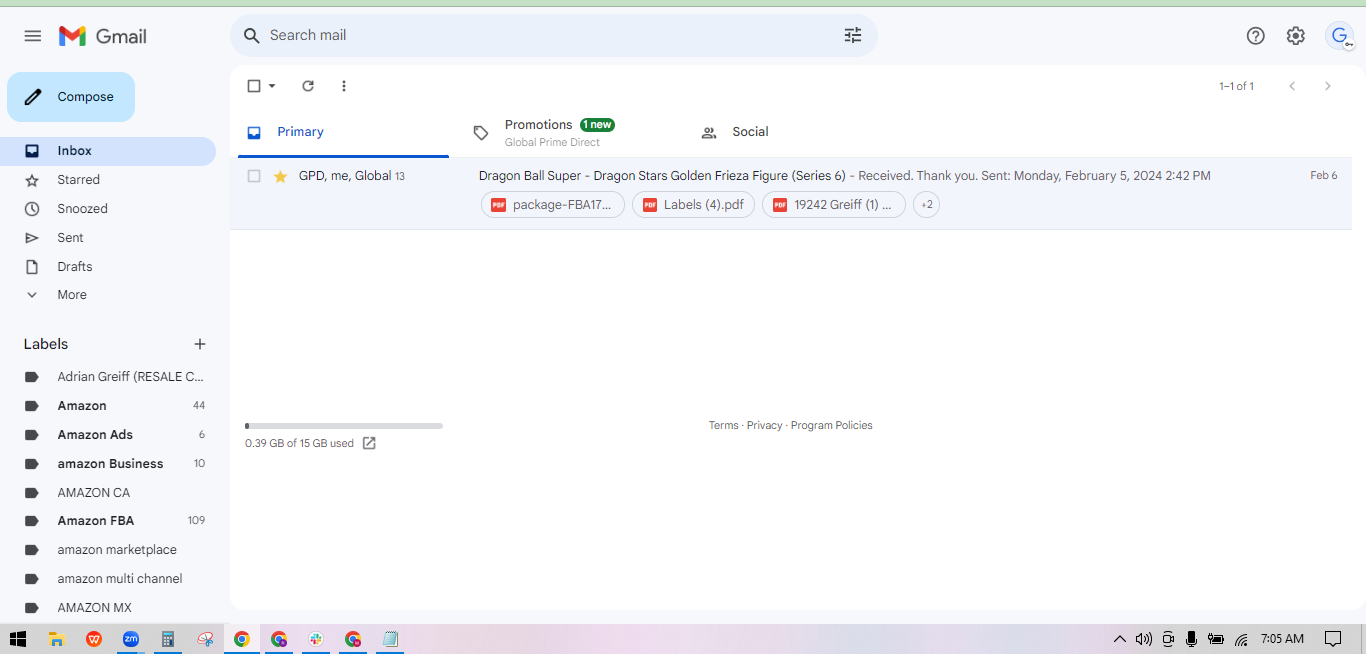Open Labels (4).pdf attachment chip
1366x654 pixels.
693,205
